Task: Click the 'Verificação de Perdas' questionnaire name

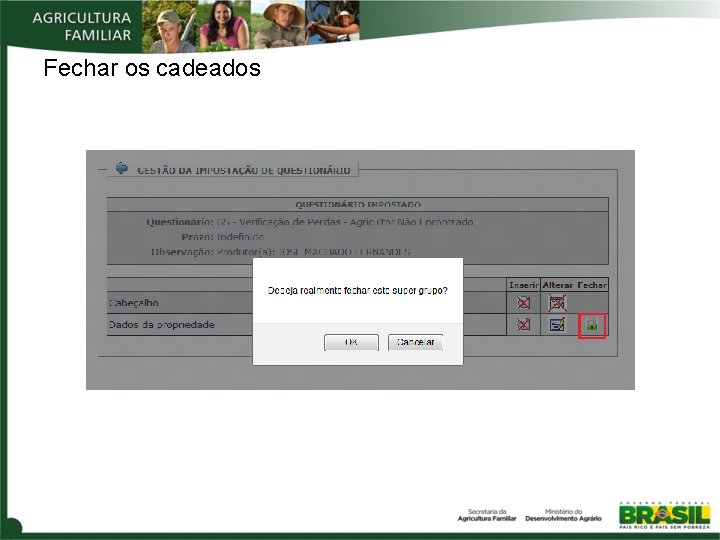Action: click(344, 222)
